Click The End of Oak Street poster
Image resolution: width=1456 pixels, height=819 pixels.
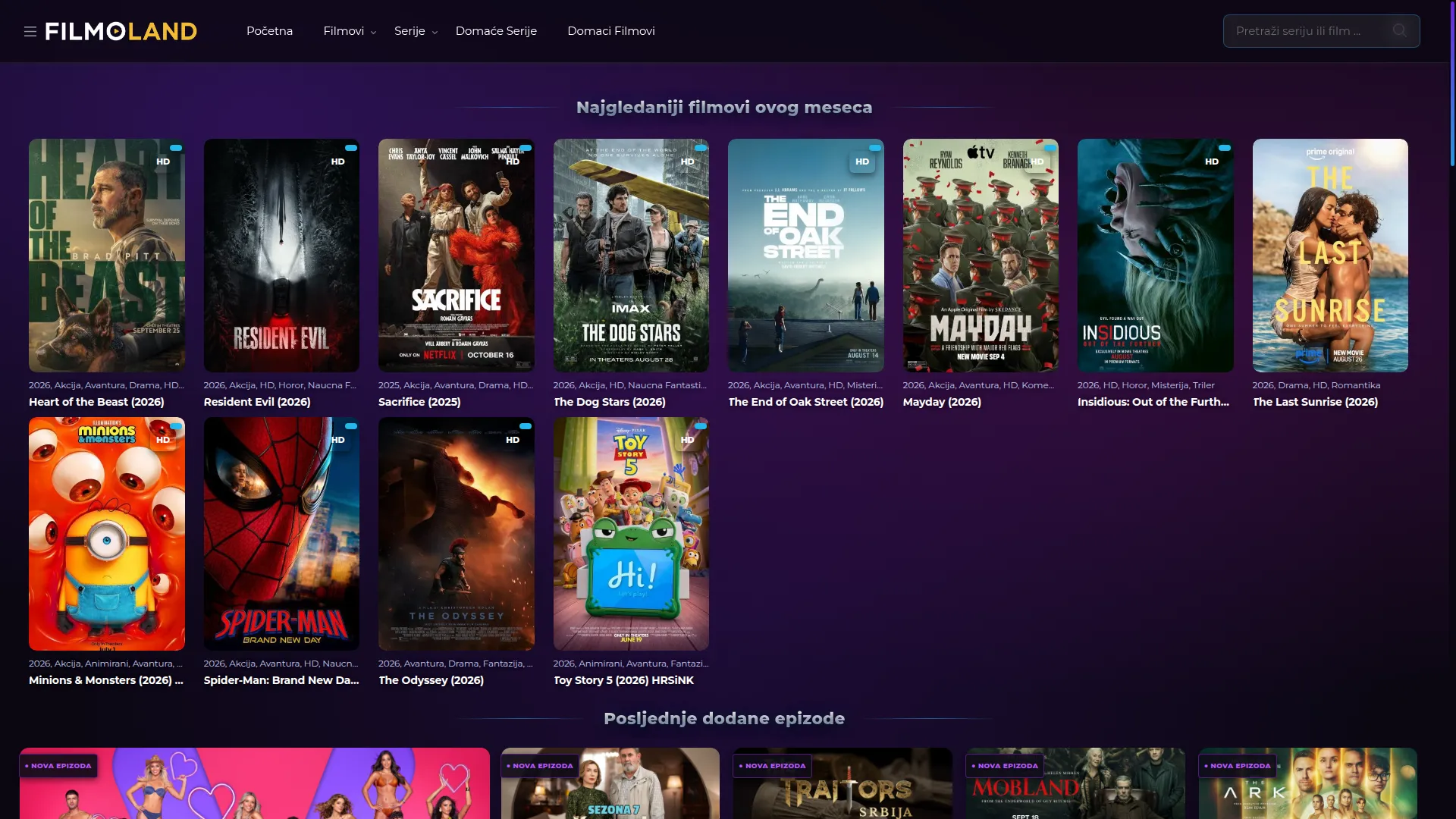tap(806, 256)
